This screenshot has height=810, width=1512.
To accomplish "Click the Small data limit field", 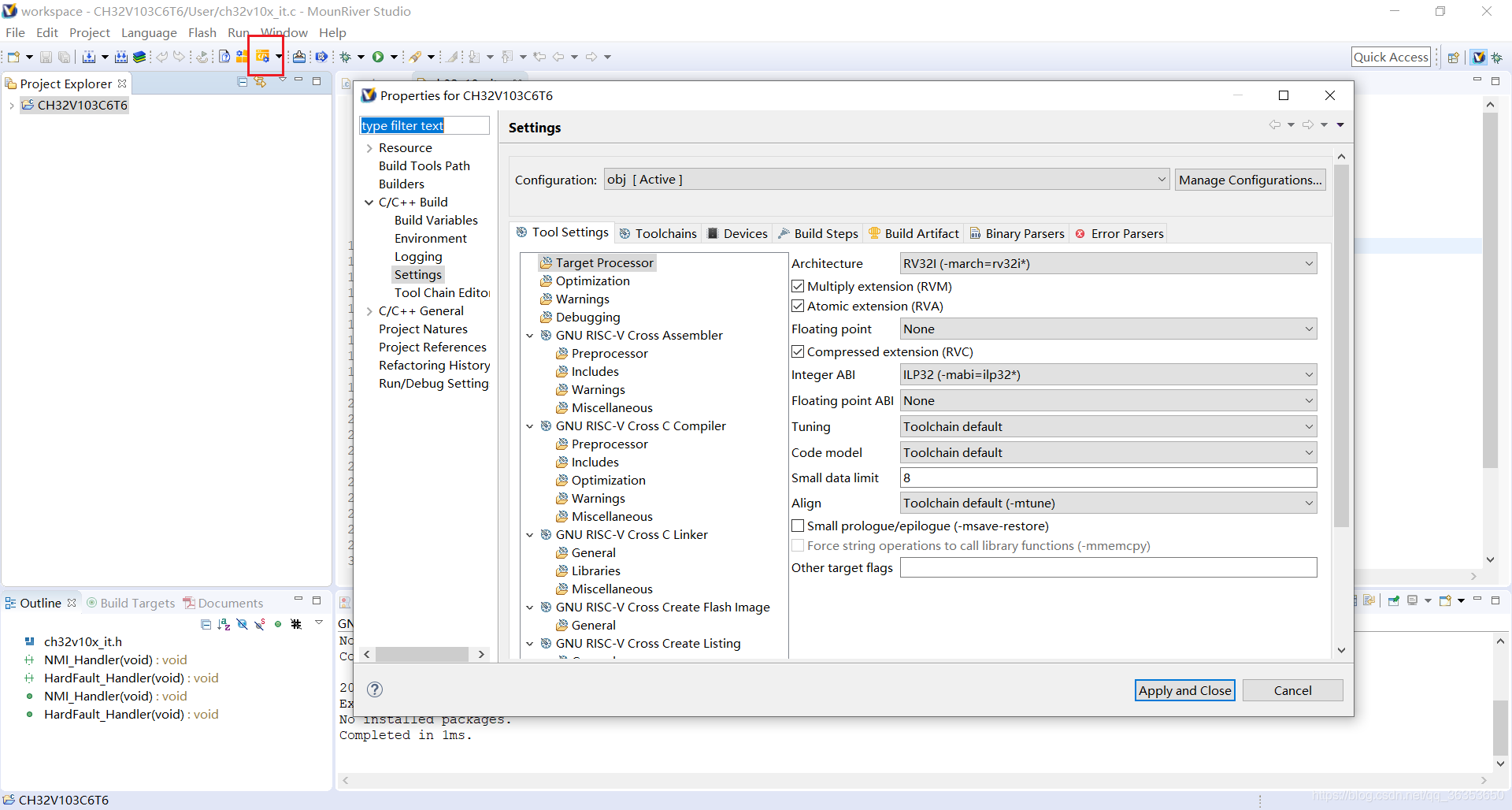I will pyautogui.click(x=1108, y=477).
